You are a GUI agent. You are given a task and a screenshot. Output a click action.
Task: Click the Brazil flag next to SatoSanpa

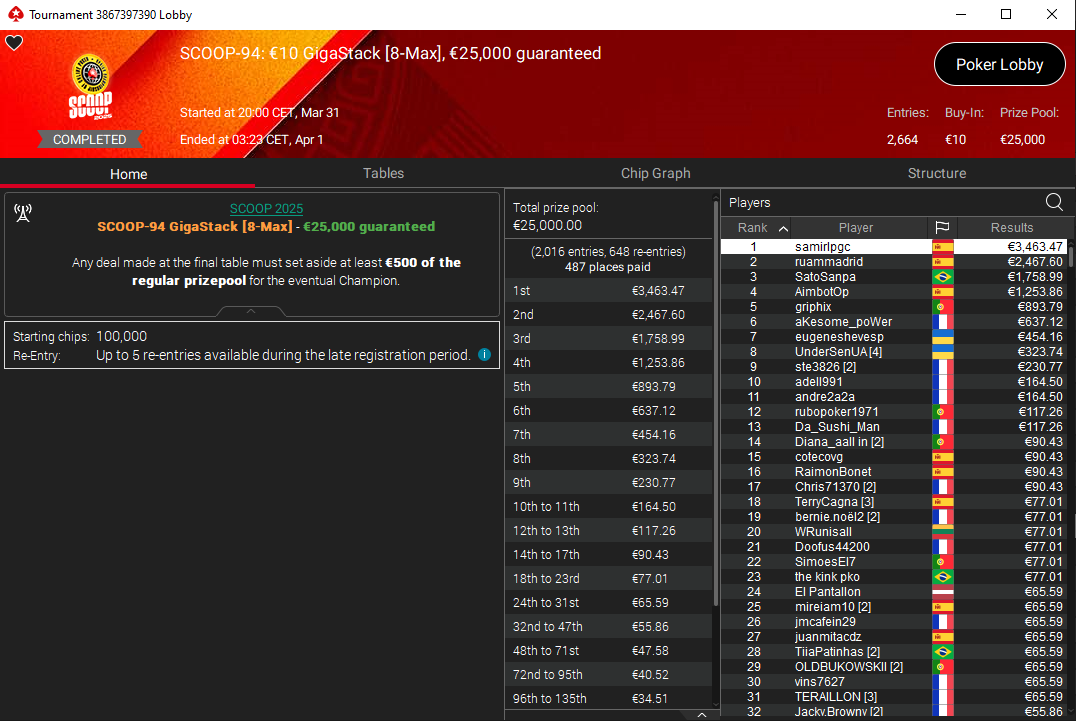tap(943, 276)
